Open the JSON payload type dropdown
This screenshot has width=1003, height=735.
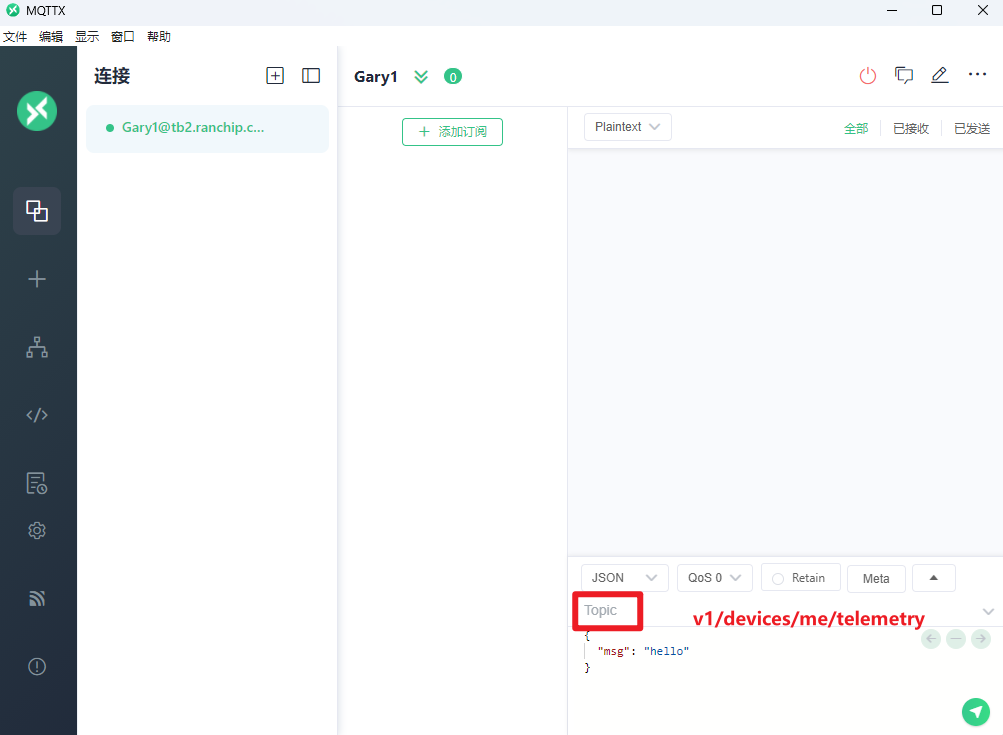coord(624,578)
